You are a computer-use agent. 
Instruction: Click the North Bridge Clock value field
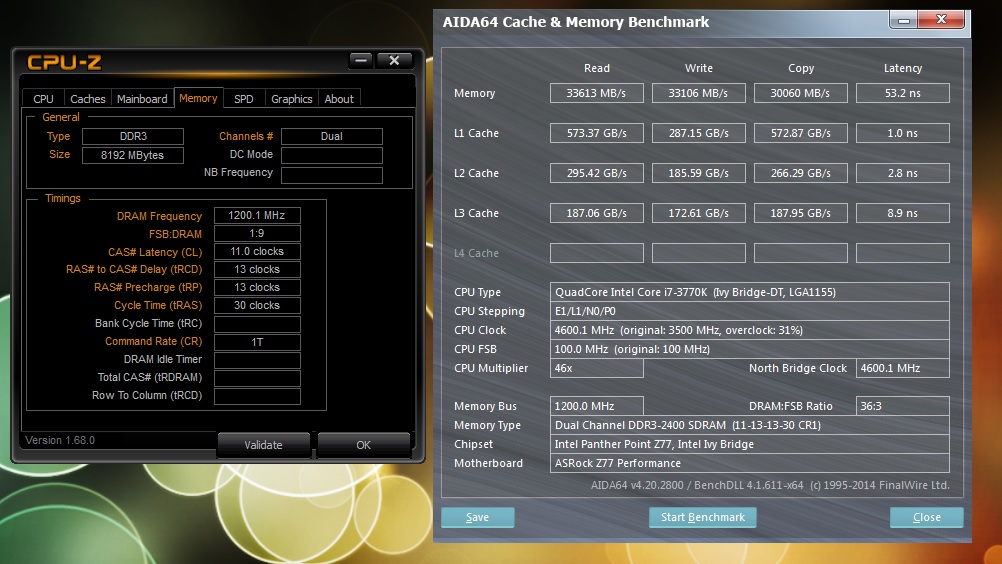(902, 368)
